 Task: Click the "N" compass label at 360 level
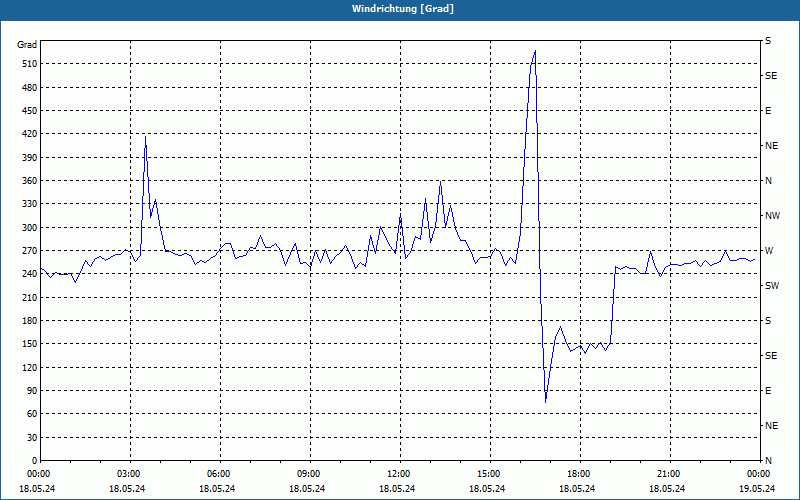pyautogui.click(x=768, y=181)
